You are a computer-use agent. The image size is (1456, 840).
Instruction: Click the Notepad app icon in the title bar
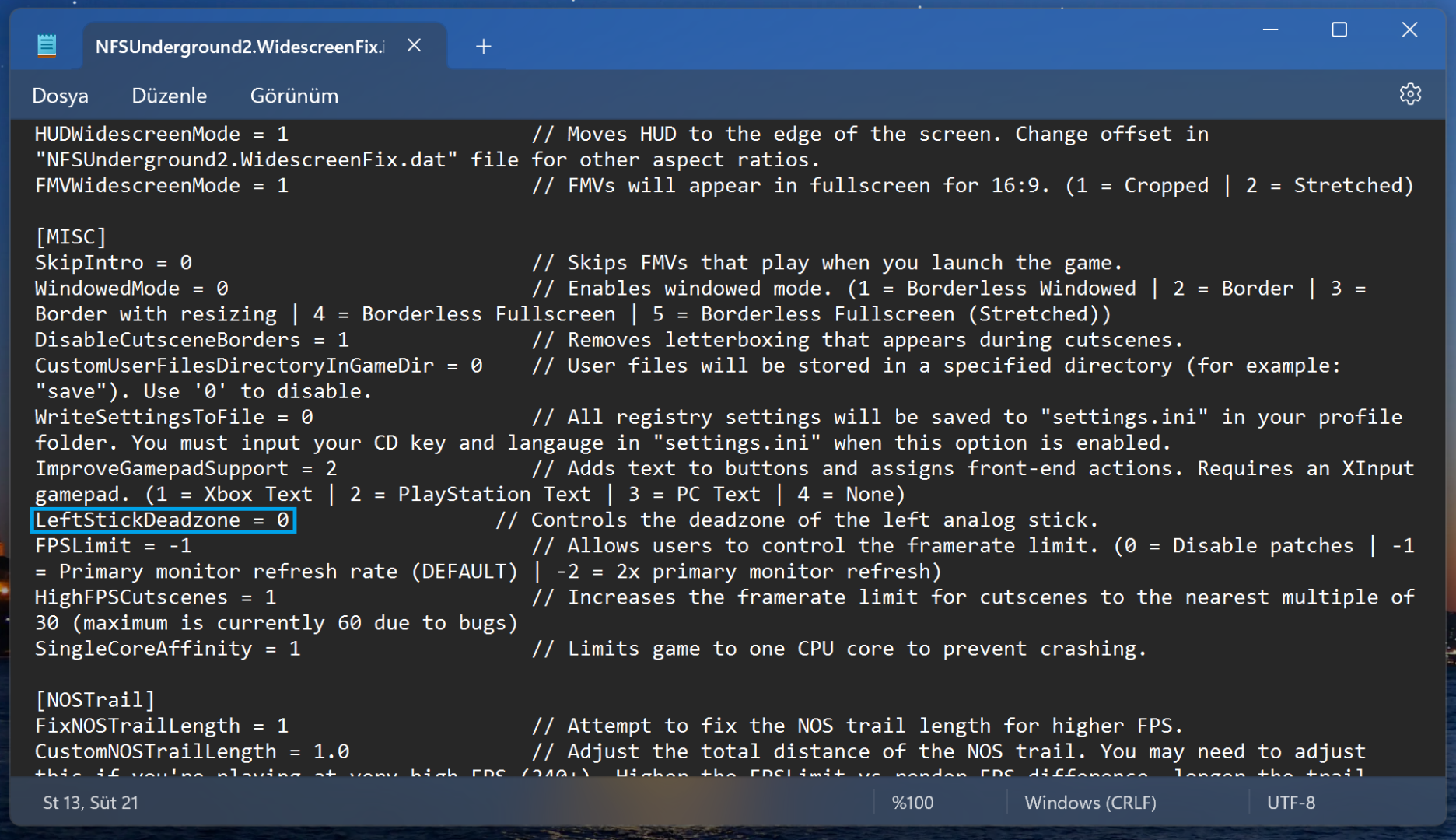(x=47, y=46)
